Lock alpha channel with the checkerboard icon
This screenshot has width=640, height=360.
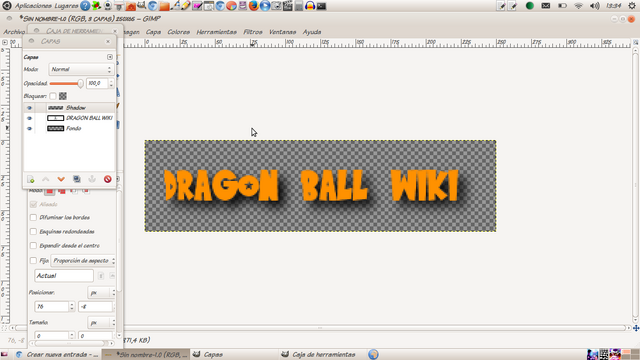[x=62, y=96]
